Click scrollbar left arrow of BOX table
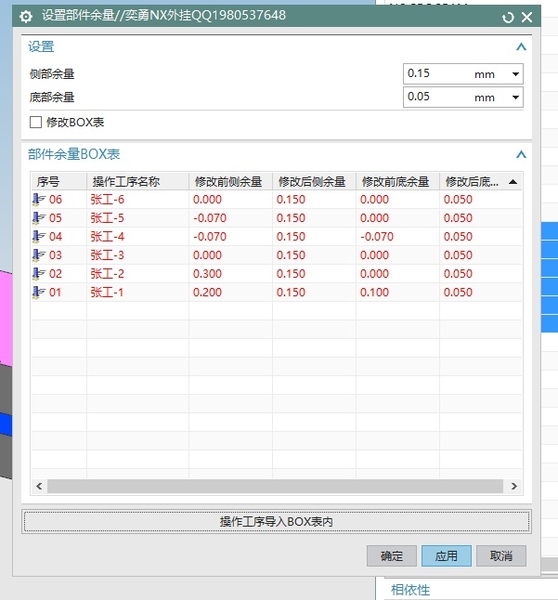This screenshot has width=558, height=600. coord(39,486)
